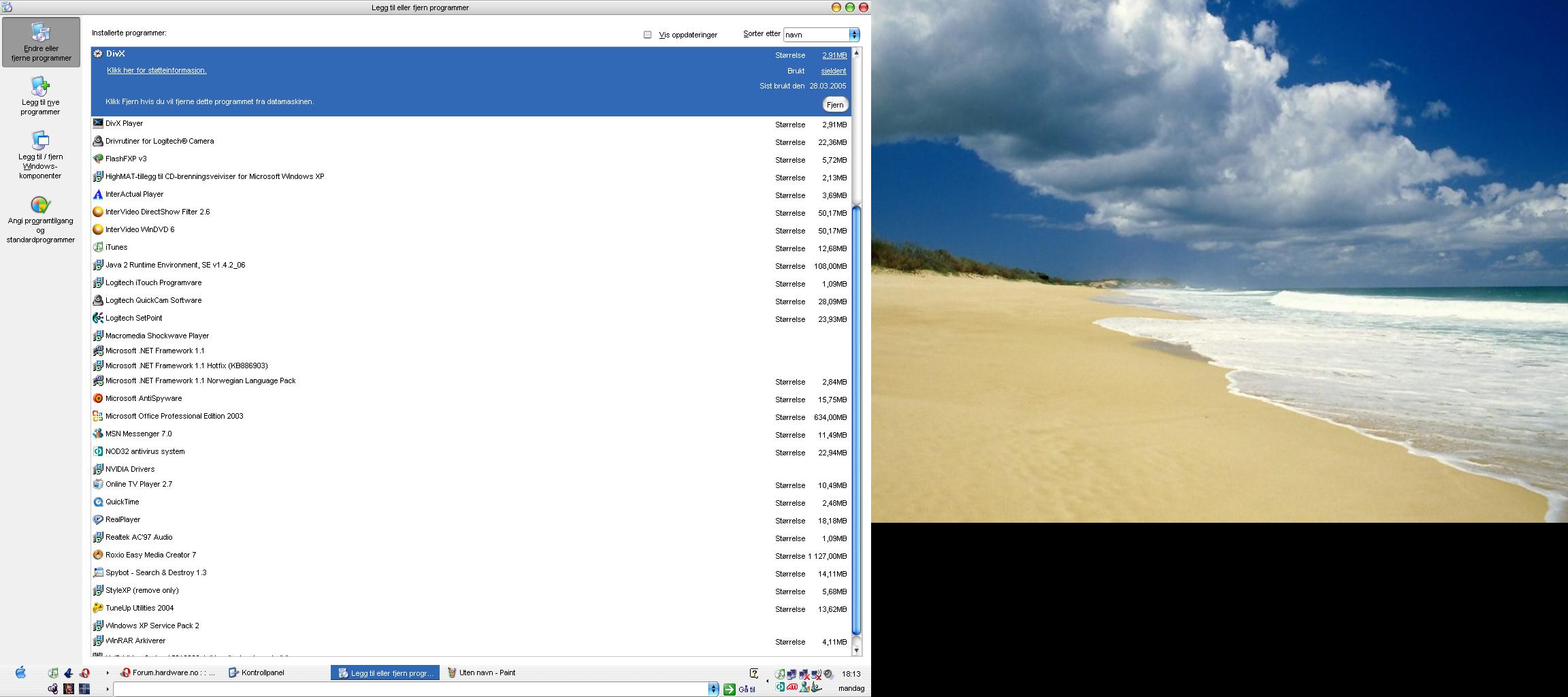Click into the taskbar address input field

(410, 689)
